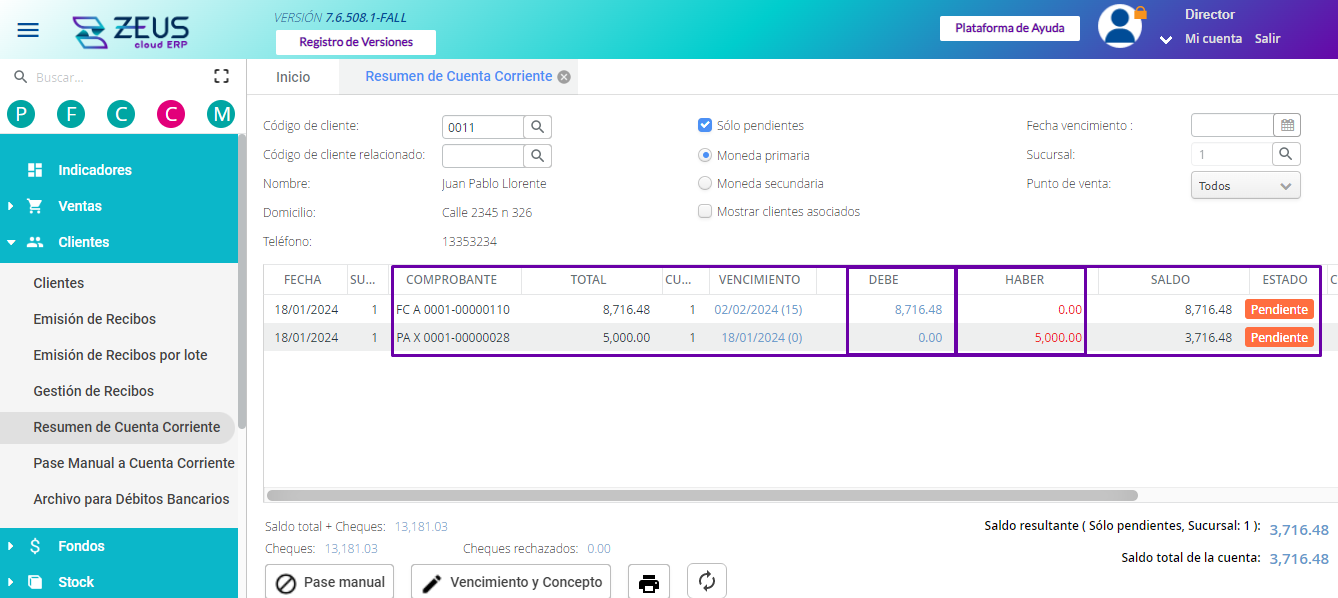Close the Resumen de Cuenta Corriente tab

point(564,77)
